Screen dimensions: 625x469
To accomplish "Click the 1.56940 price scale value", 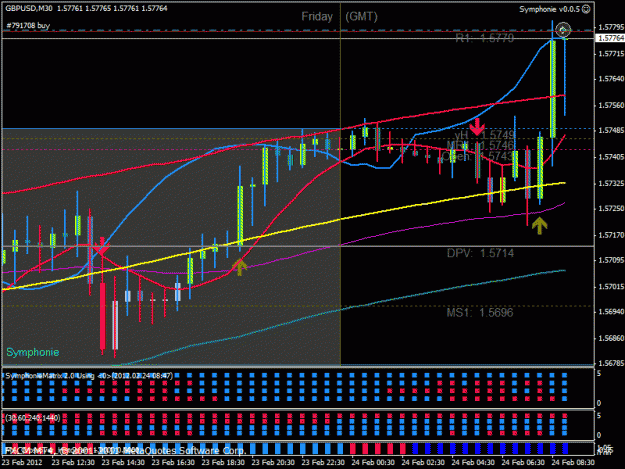I will coord(611,312).
